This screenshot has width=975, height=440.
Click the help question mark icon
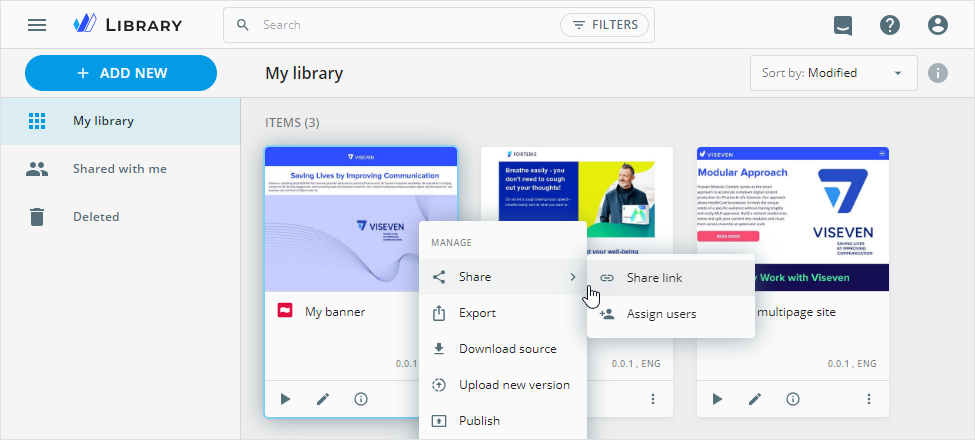point(890,25)
